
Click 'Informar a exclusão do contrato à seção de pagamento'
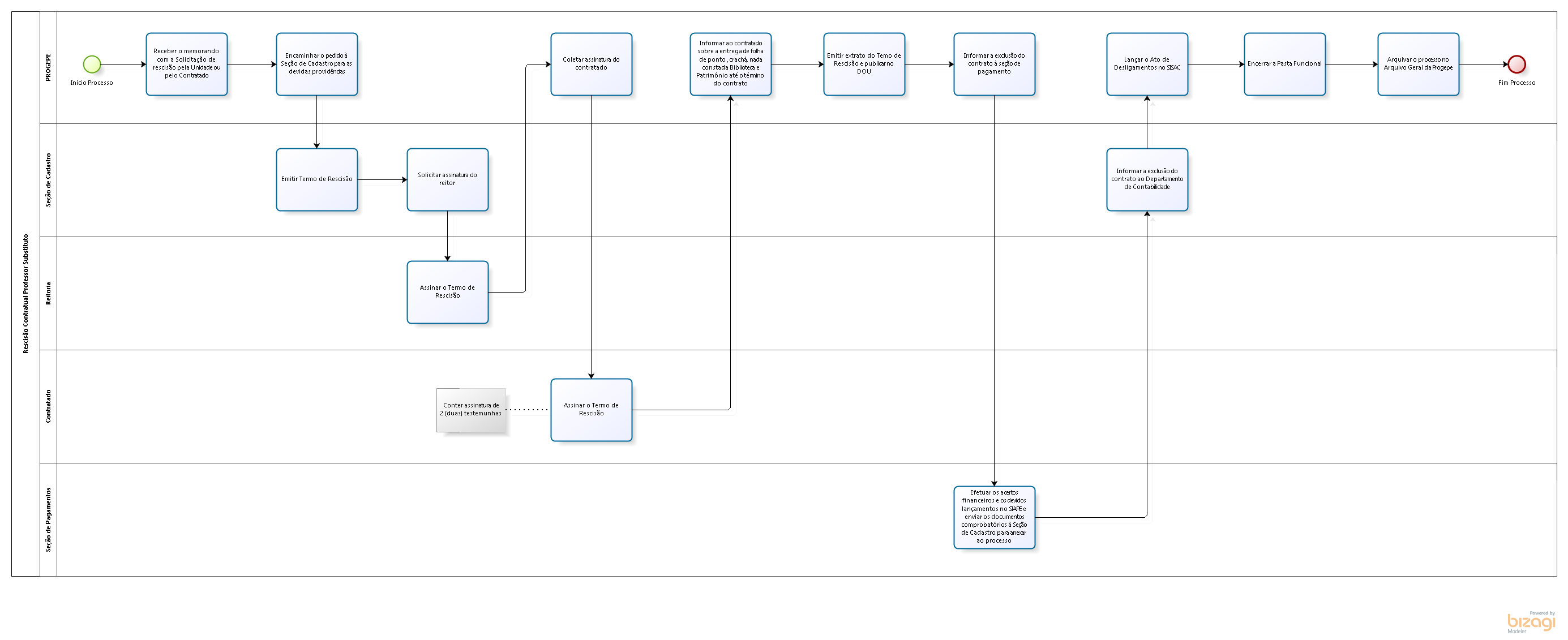[x=994, y=64]
